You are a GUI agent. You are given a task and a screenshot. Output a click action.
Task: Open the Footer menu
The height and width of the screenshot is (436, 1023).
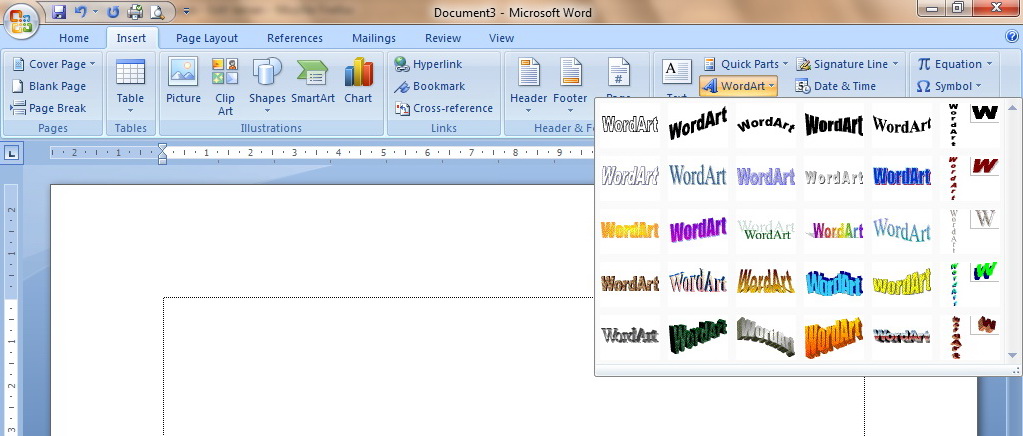pos(570,86)
